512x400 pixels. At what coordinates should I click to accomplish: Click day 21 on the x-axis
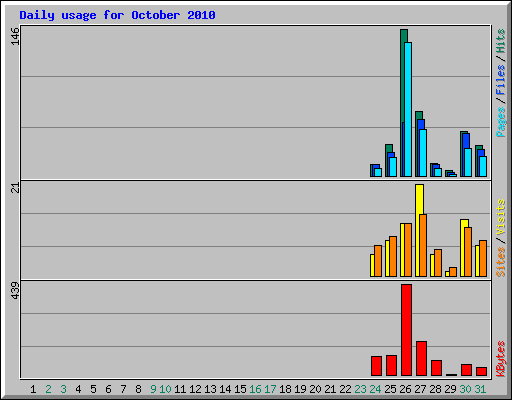pyautogui.click(x=330, y=389)
